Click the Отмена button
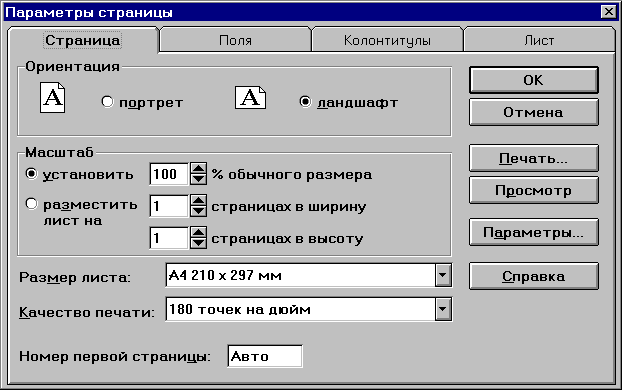The image size is (622, 390). [534, 112]
